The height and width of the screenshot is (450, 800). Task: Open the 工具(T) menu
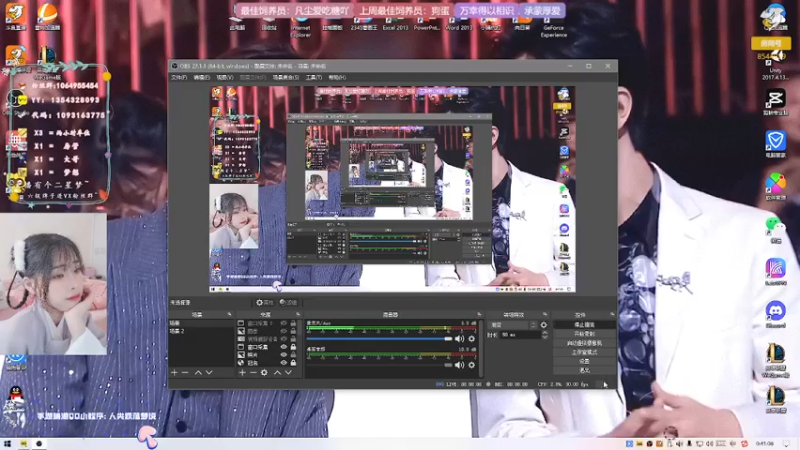click(314, 78)
